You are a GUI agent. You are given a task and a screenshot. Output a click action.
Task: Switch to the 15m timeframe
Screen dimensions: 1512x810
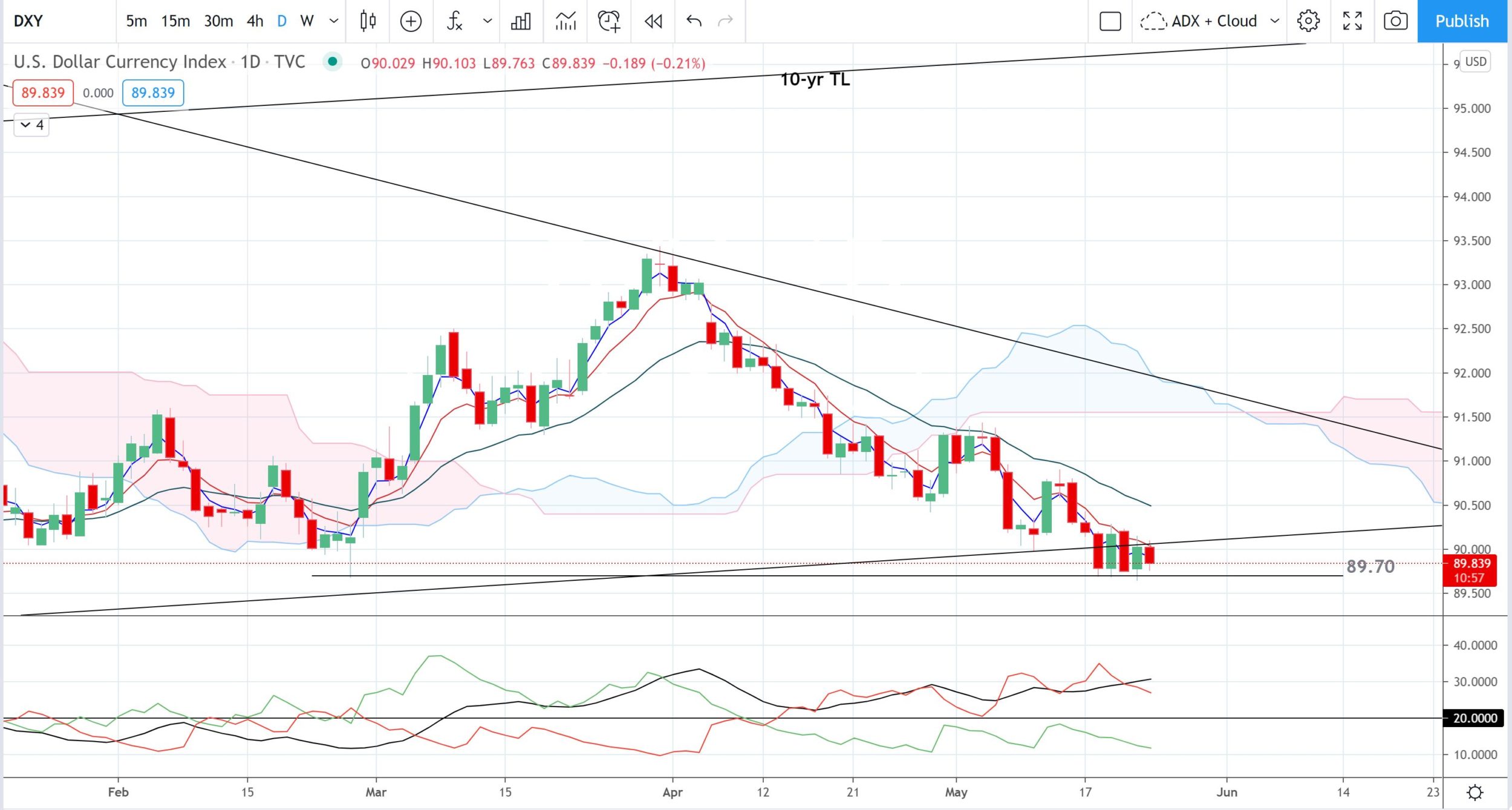tap(175, 21)
